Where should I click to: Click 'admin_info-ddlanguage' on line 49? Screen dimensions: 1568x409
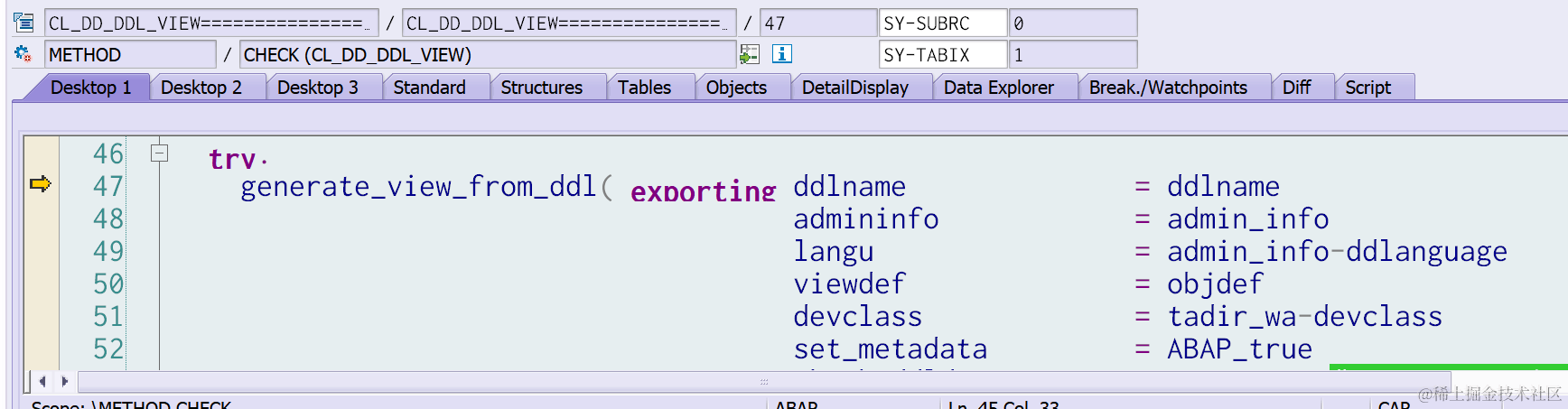pyautogui.click(x=1338, y=252)
